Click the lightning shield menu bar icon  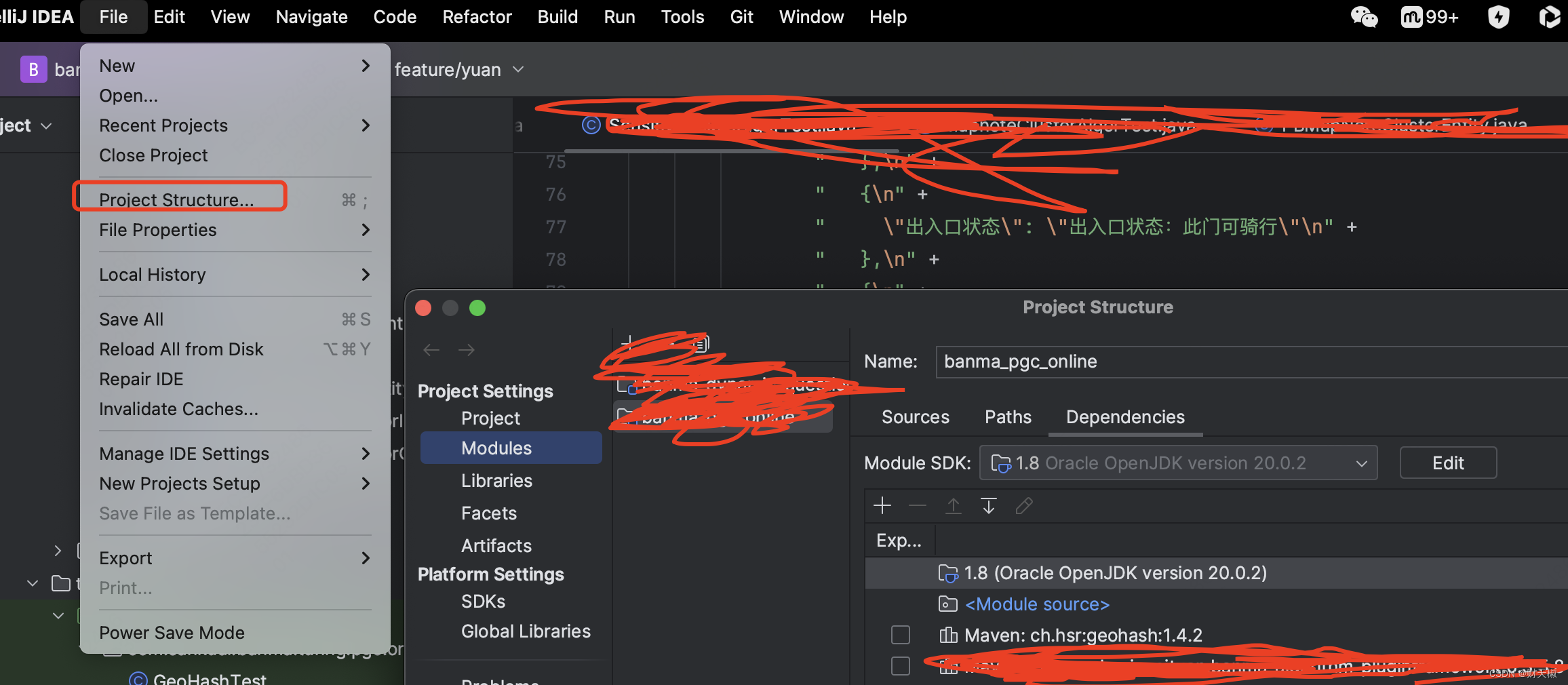coord(1498,17)
